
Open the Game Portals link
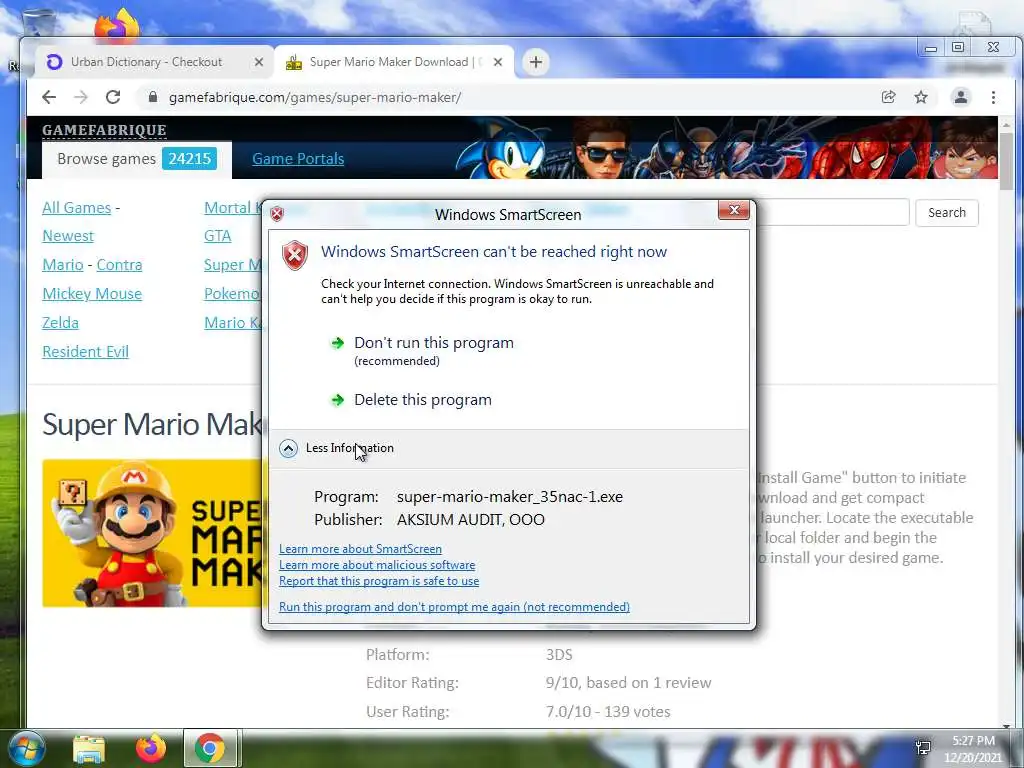[x=298, y=159]
